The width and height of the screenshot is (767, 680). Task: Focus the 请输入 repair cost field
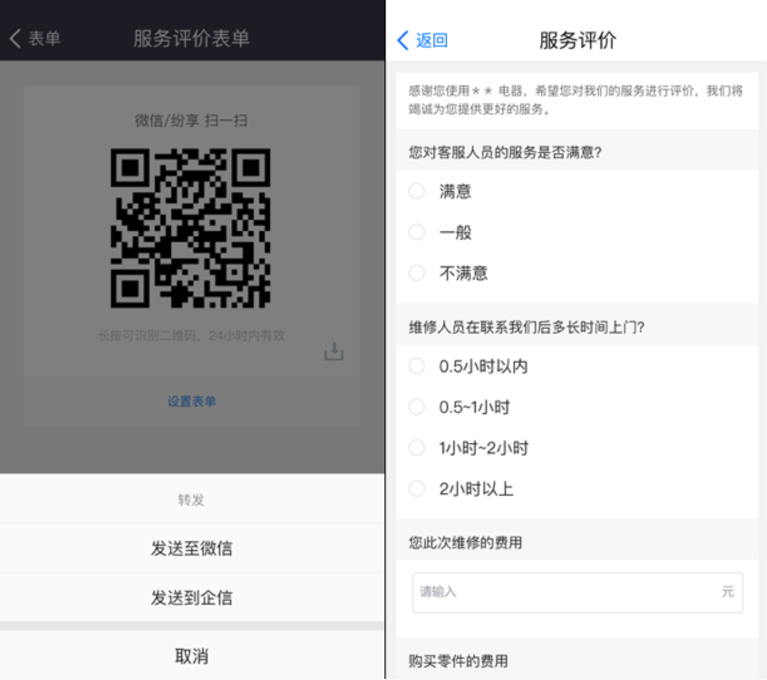(x=577, y=592)
